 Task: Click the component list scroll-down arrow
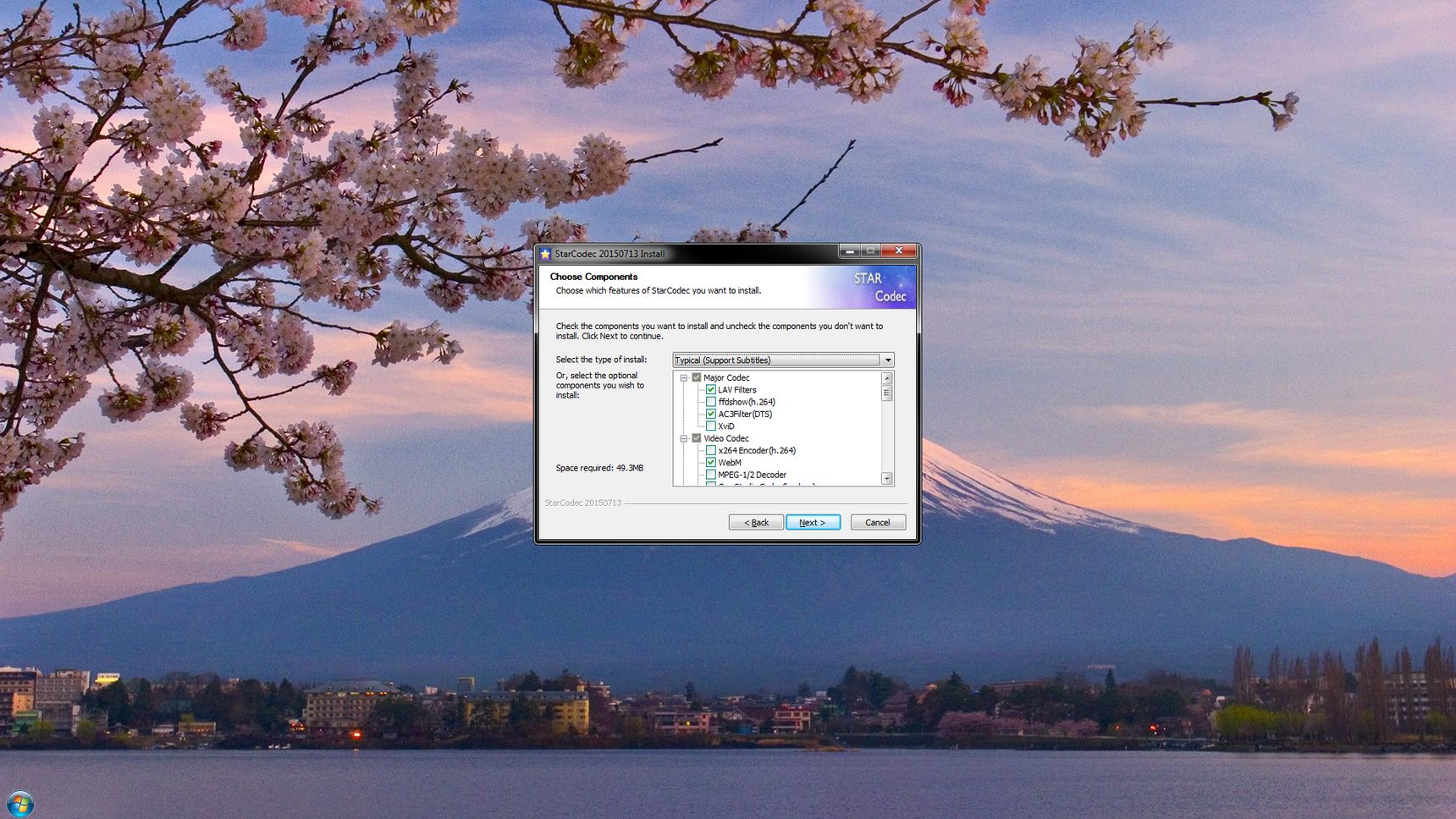(x=887, y=479)
